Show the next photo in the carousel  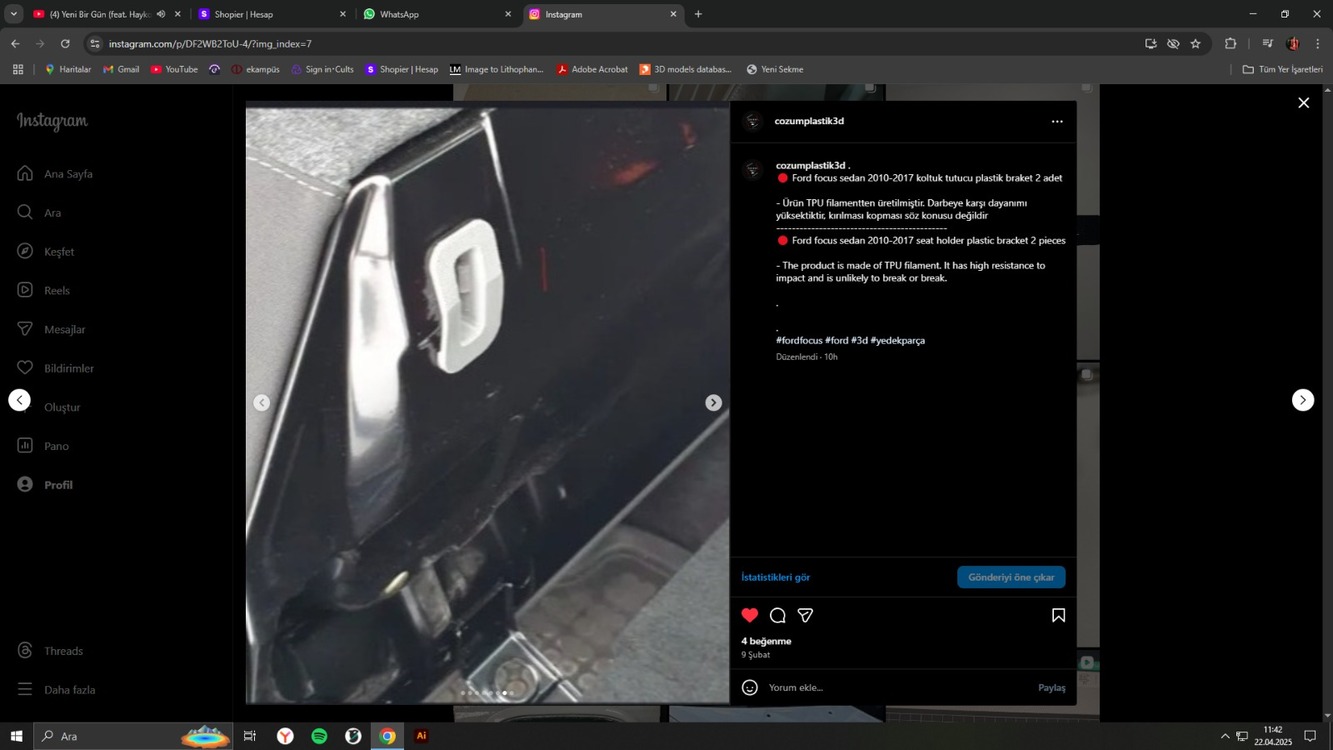point(713,402)
